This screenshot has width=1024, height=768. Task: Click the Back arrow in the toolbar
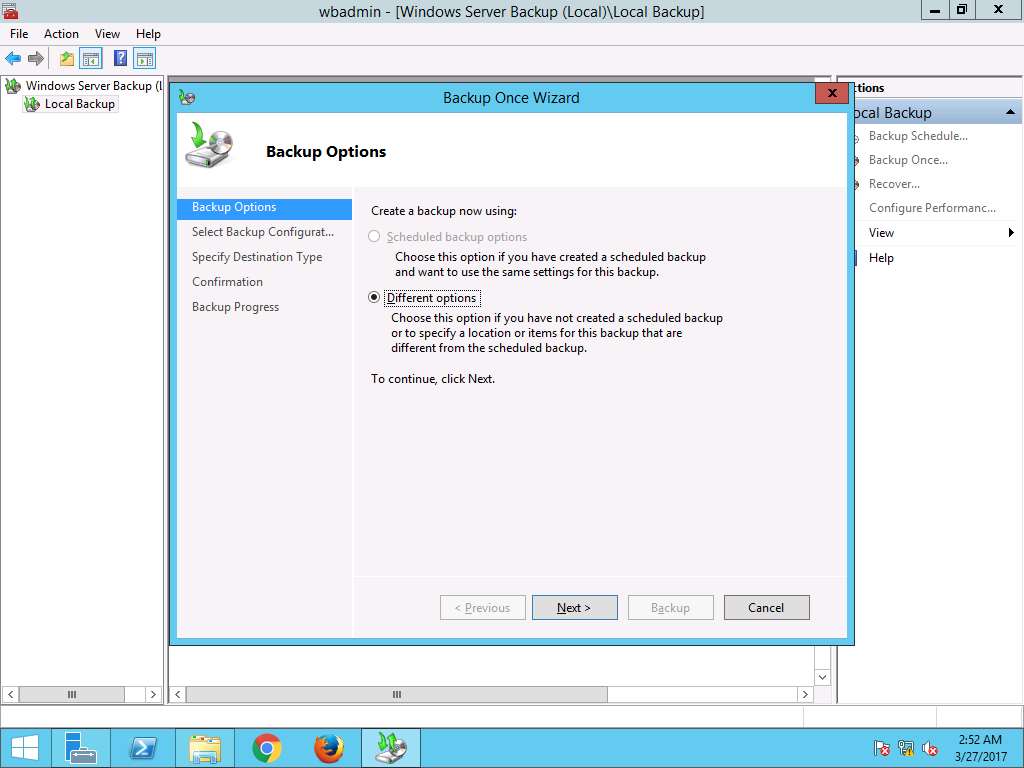point(12,59)
